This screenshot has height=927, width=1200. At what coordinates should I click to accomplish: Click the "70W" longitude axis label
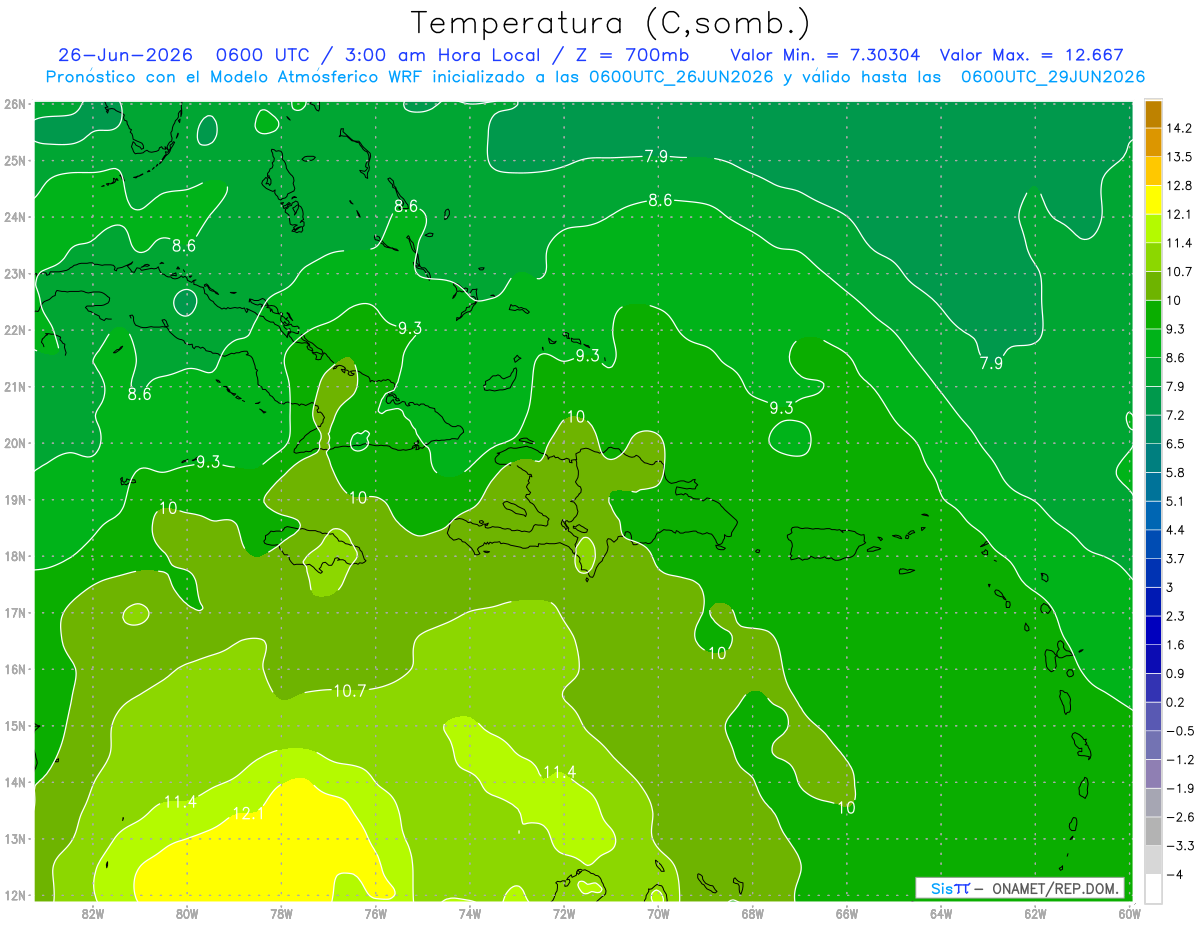click(x=658, y=914)
